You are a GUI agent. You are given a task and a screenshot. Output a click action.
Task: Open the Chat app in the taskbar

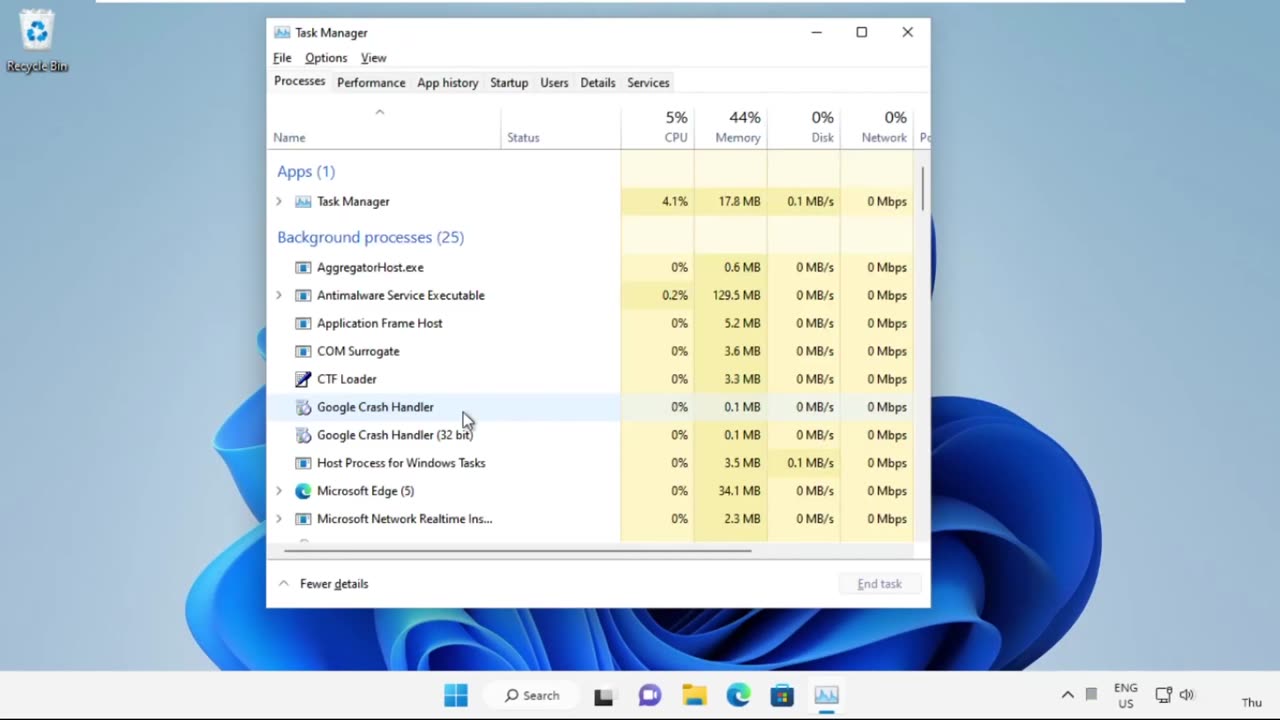pos(650,695)
